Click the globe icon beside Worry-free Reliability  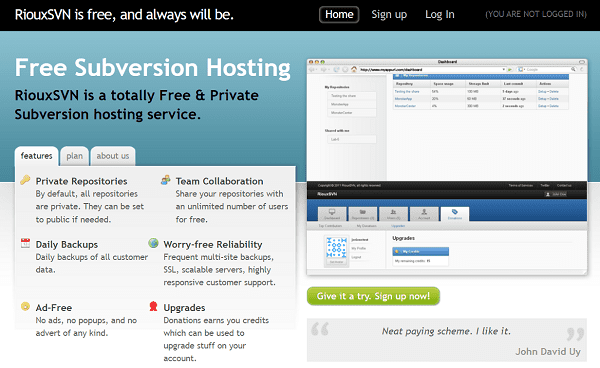click(153, 243)
